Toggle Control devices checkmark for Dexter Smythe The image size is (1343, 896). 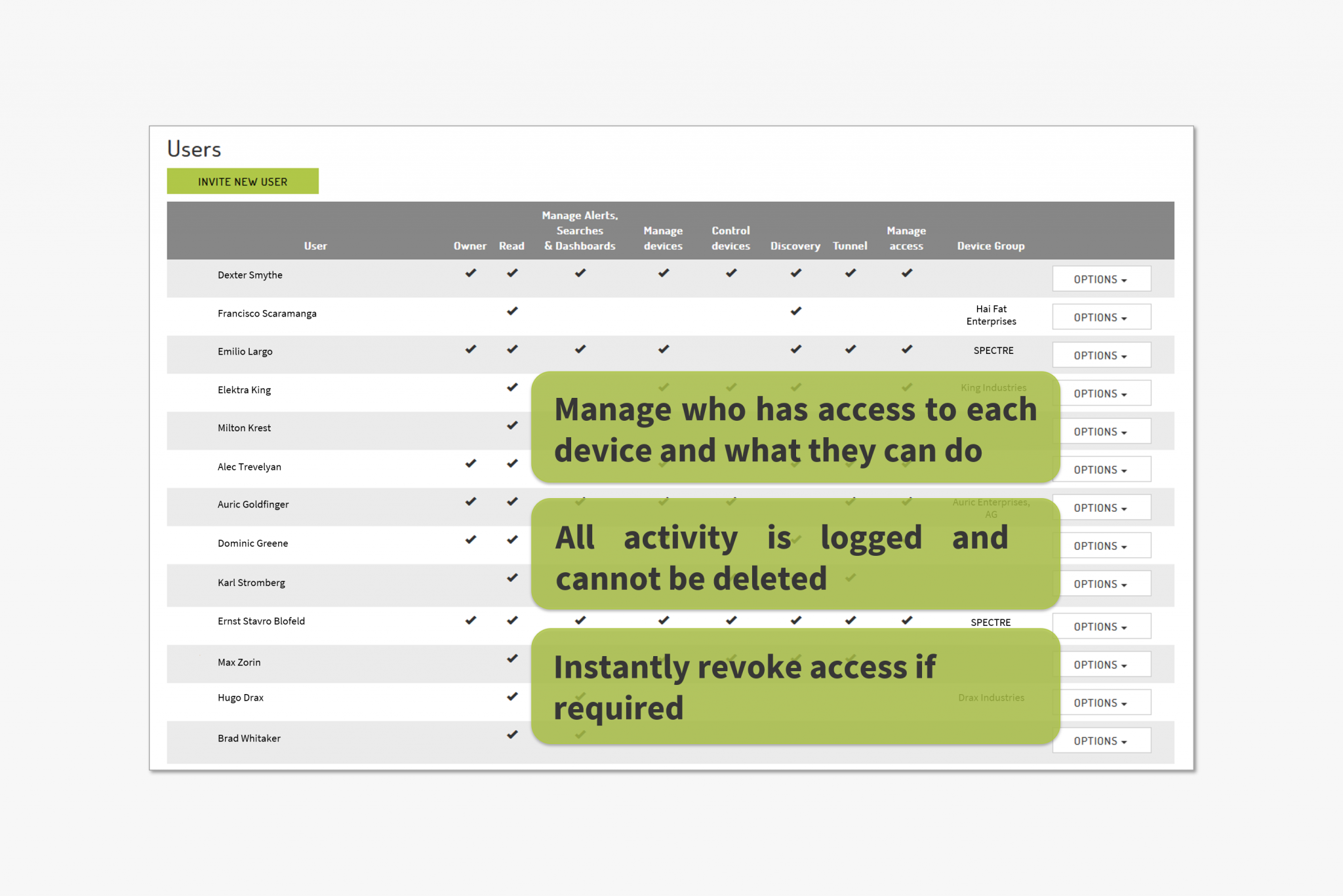pos(731,273)
